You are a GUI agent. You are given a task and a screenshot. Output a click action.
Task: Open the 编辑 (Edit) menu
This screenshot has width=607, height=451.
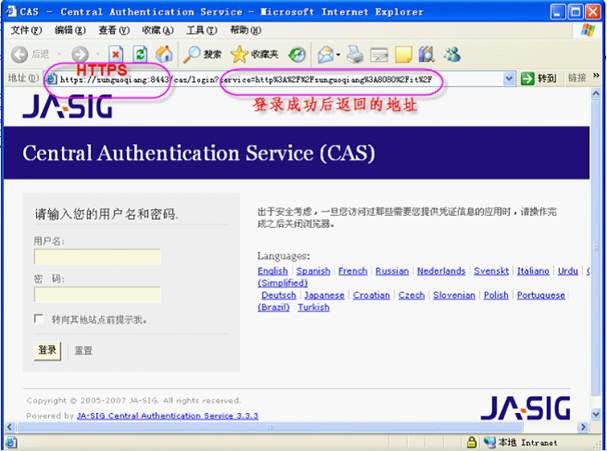pos(70,30)
